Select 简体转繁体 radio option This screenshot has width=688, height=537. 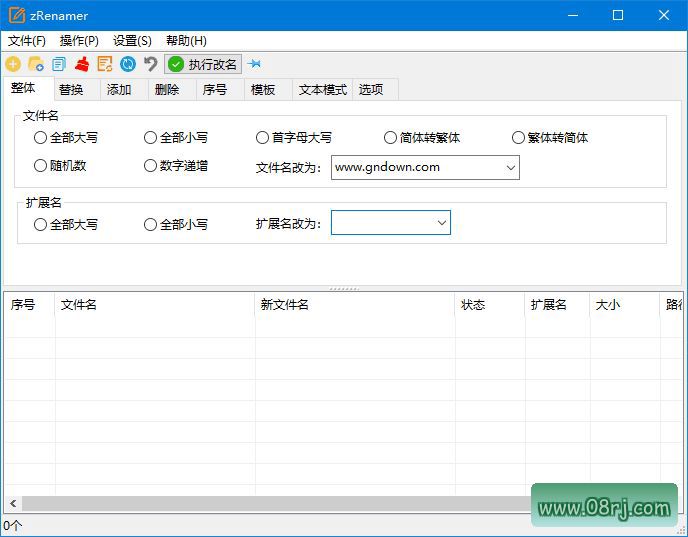point(422,138)
